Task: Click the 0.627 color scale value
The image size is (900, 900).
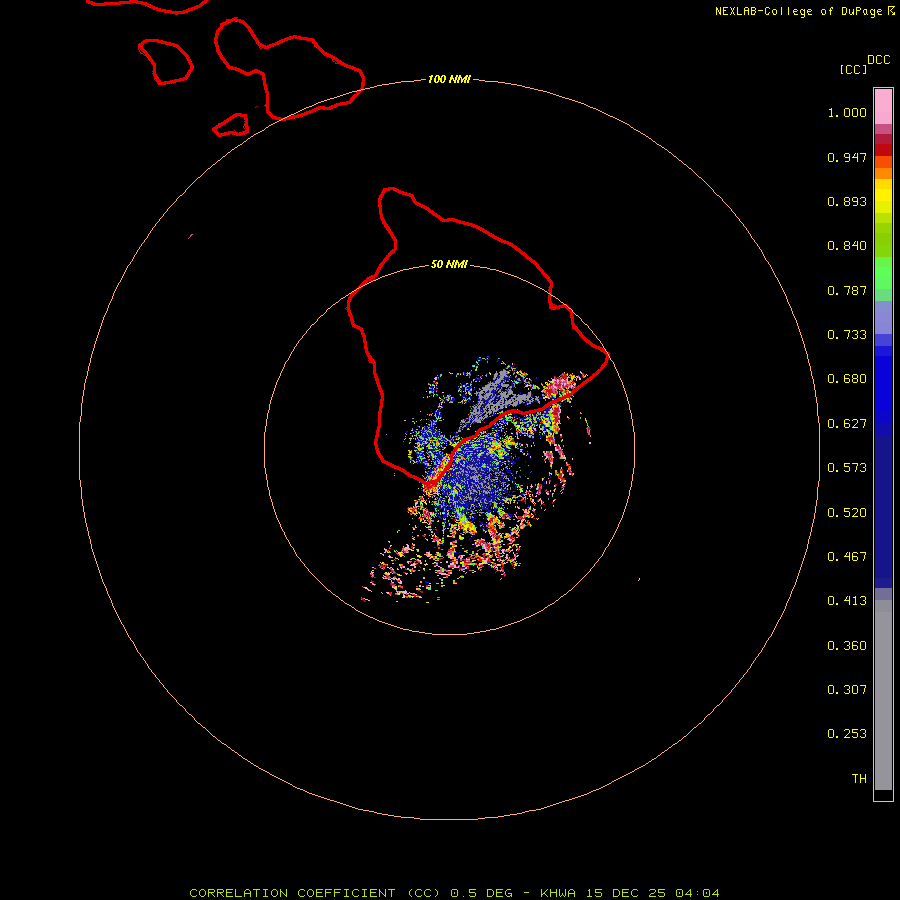Action: pyautogui.click(x=847, y=424)
